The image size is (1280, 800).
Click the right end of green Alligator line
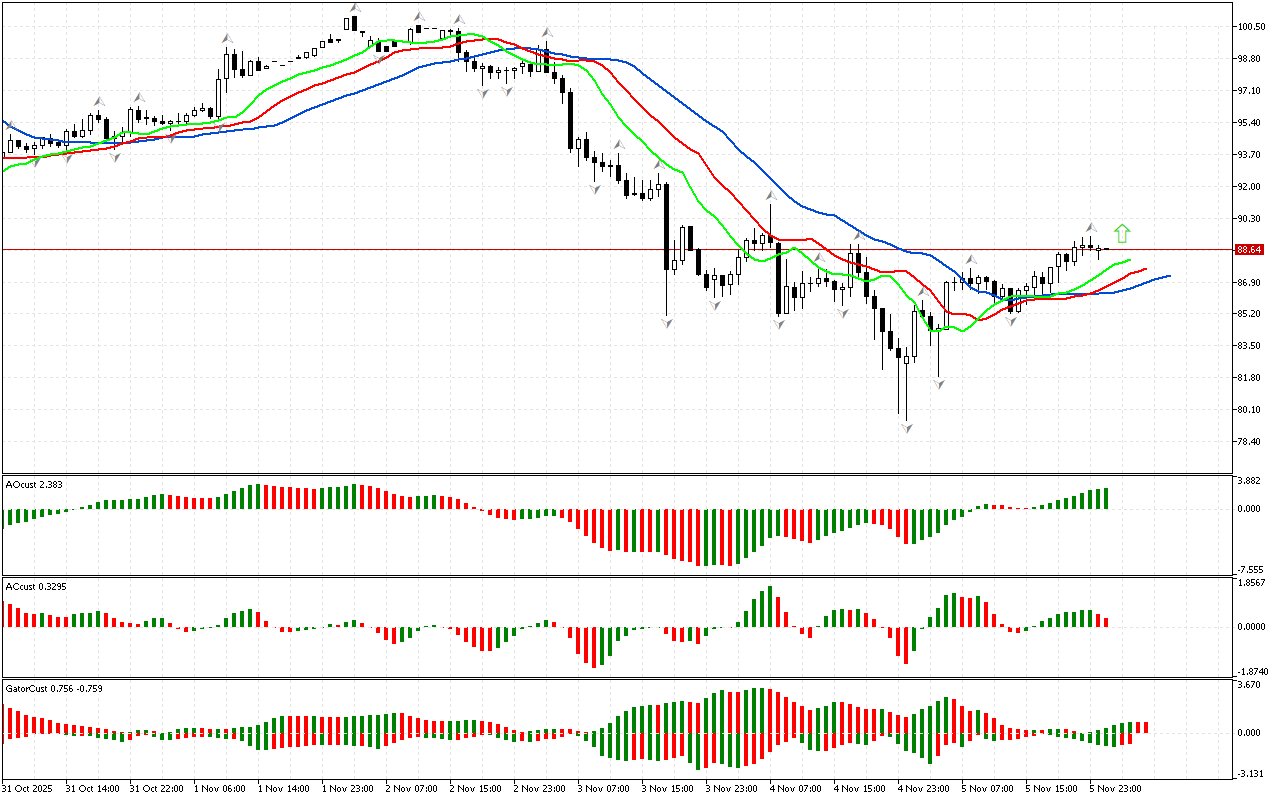1130,260
